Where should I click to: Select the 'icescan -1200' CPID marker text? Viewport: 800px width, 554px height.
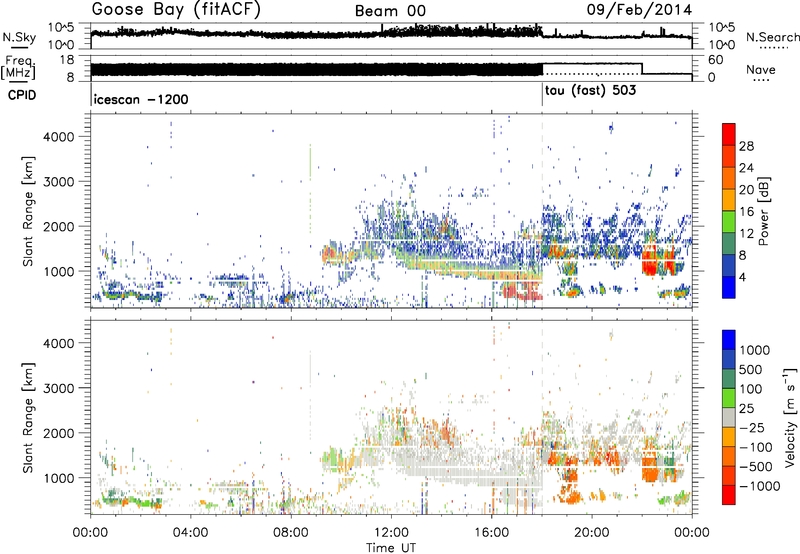point(141,99)
